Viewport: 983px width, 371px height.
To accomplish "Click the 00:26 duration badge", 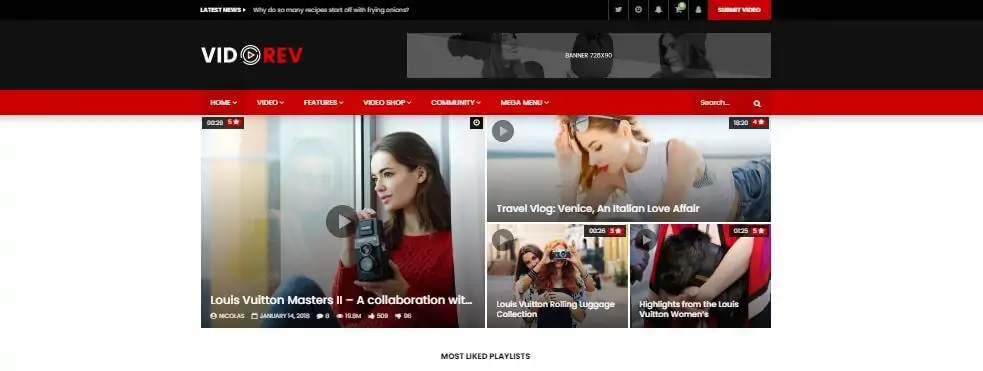I will (x=596, y=231).
